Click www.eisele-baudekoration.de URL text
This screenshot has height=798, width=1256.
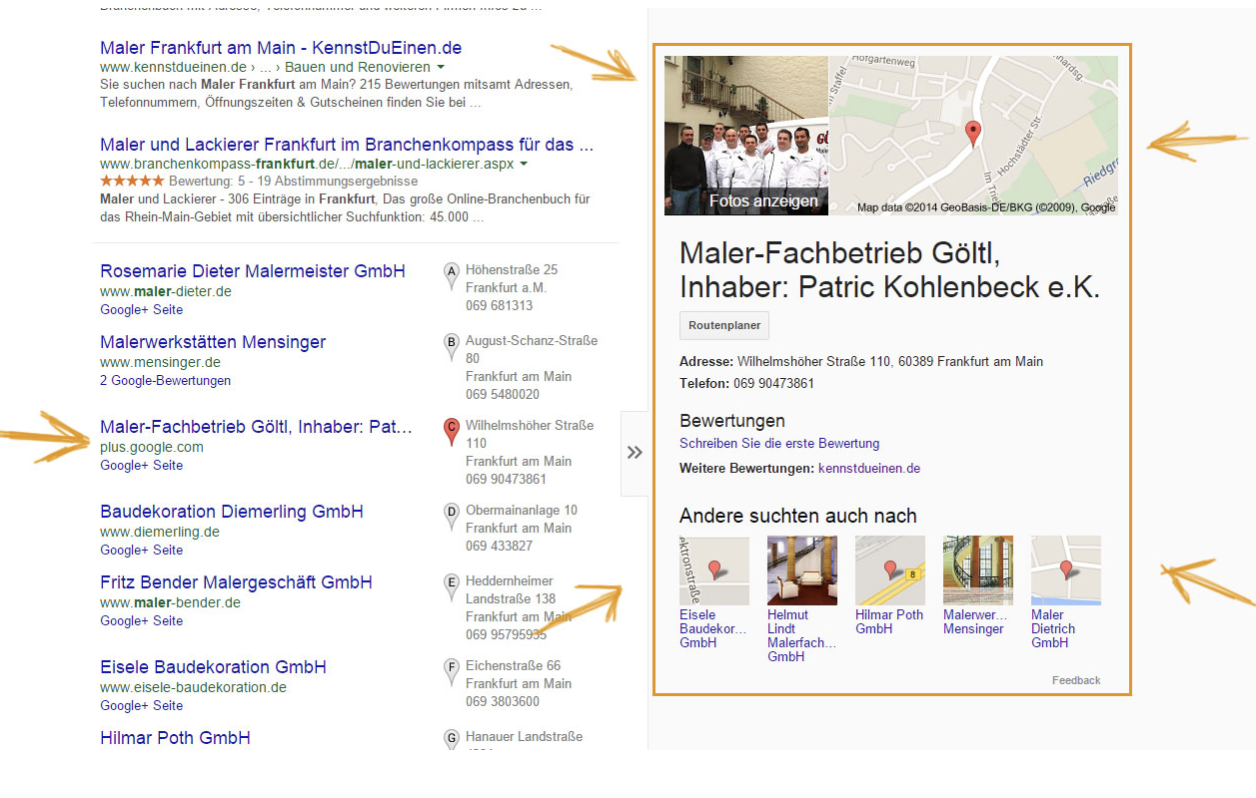(193, 687)
